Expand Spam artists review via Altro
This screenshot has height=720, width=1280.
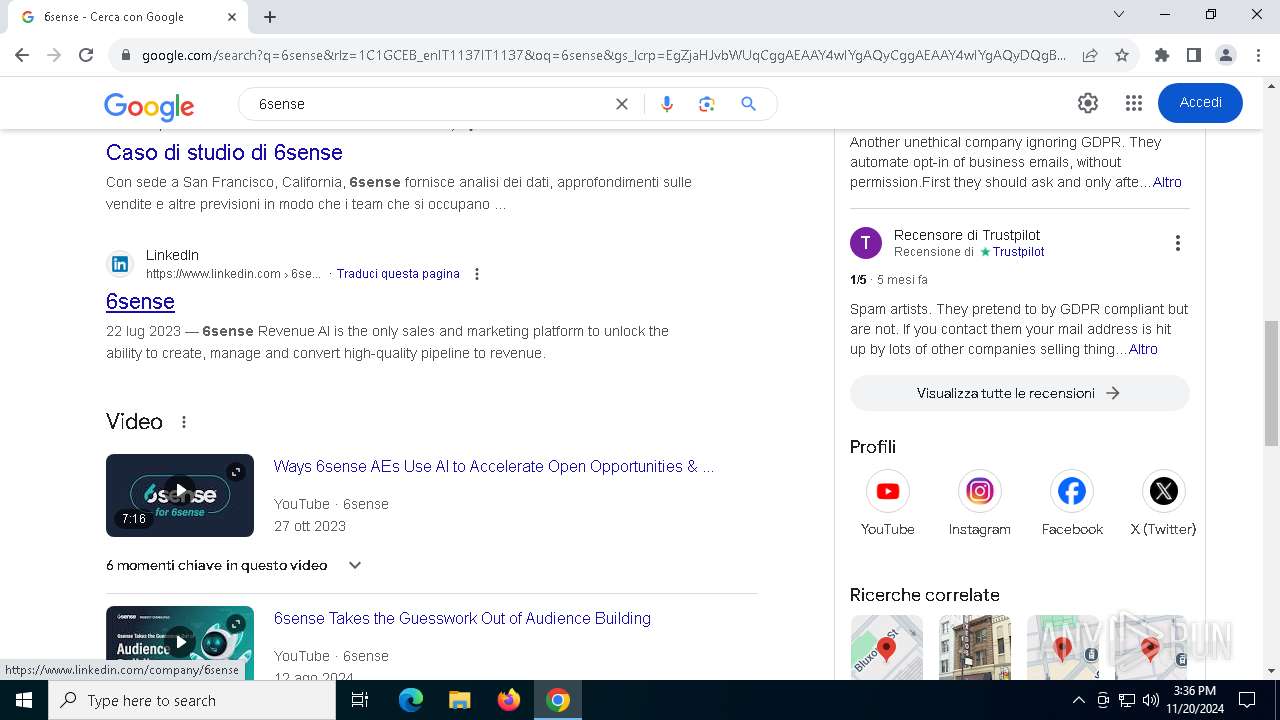click(1143, 349)
